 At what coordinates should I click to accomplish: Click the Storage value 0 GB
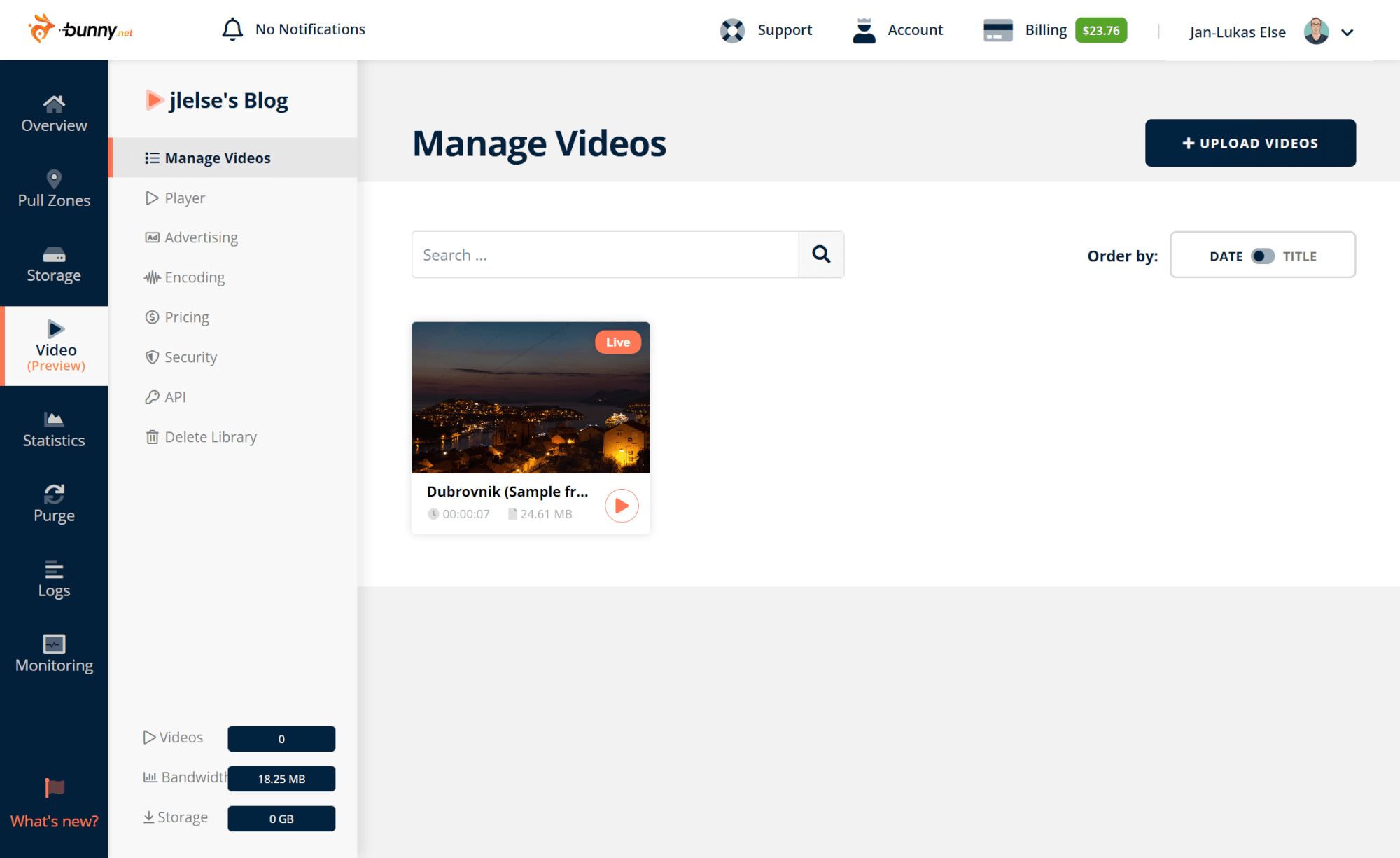click(281, 819)
